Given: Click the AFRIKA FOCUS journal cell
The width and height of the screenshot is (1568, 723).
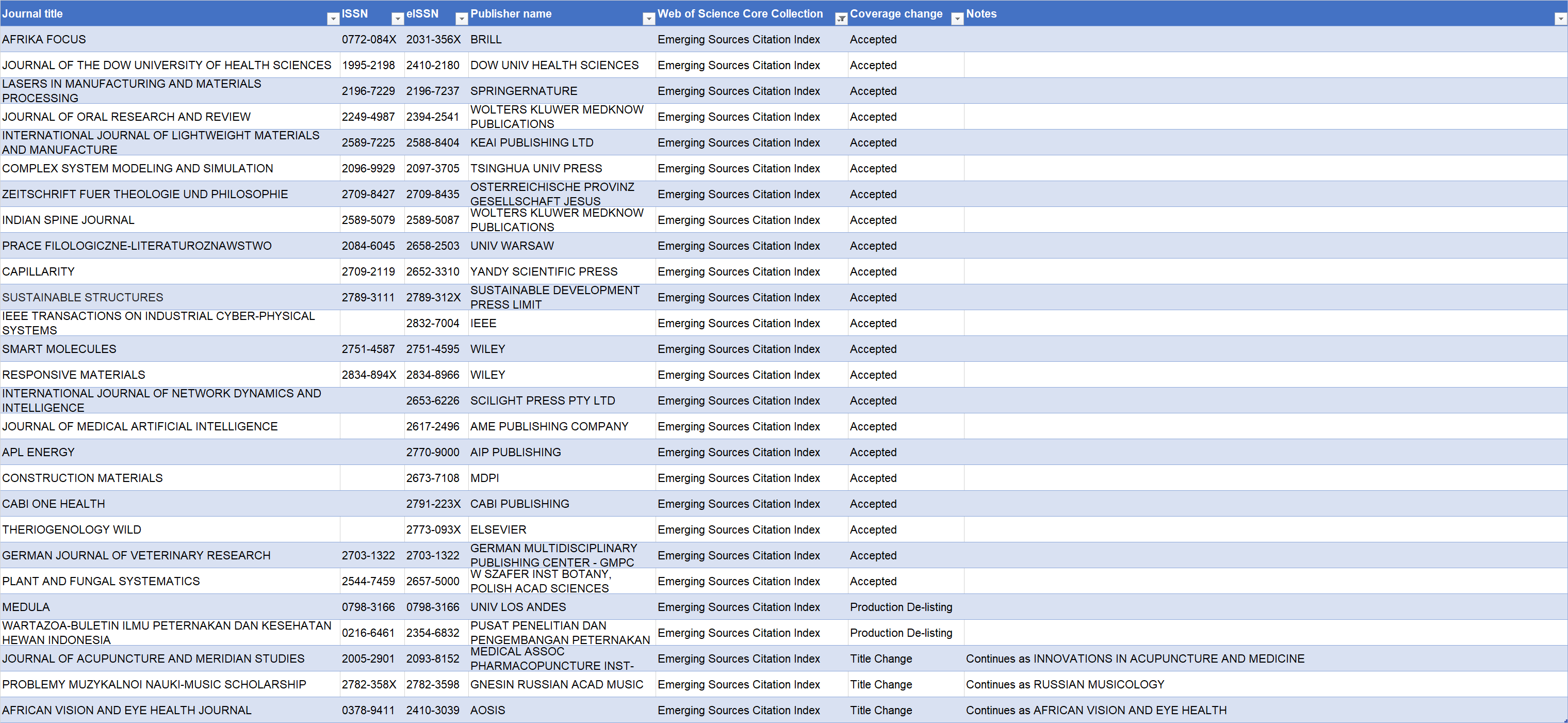Looking at the screenshot, I should [170, 40].
